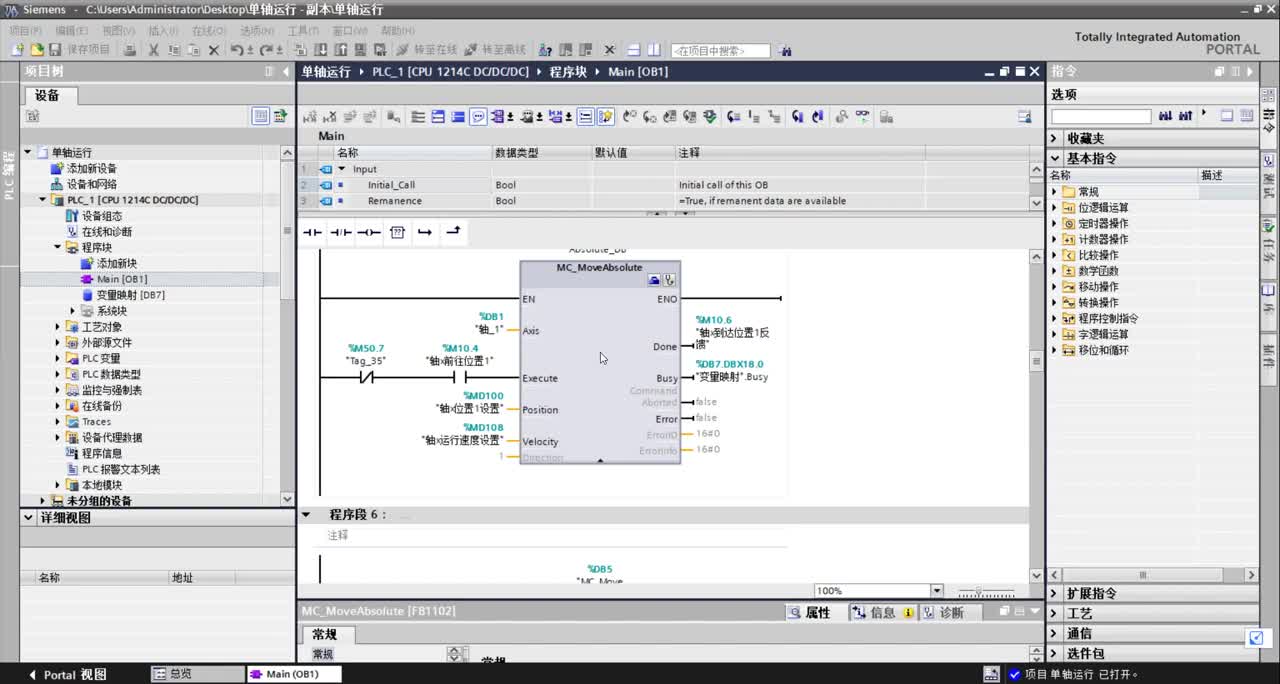The height and width of the screenshot is (684, 1280).
Task: Click Go online (转至在线)
Action: pos(427,49)
